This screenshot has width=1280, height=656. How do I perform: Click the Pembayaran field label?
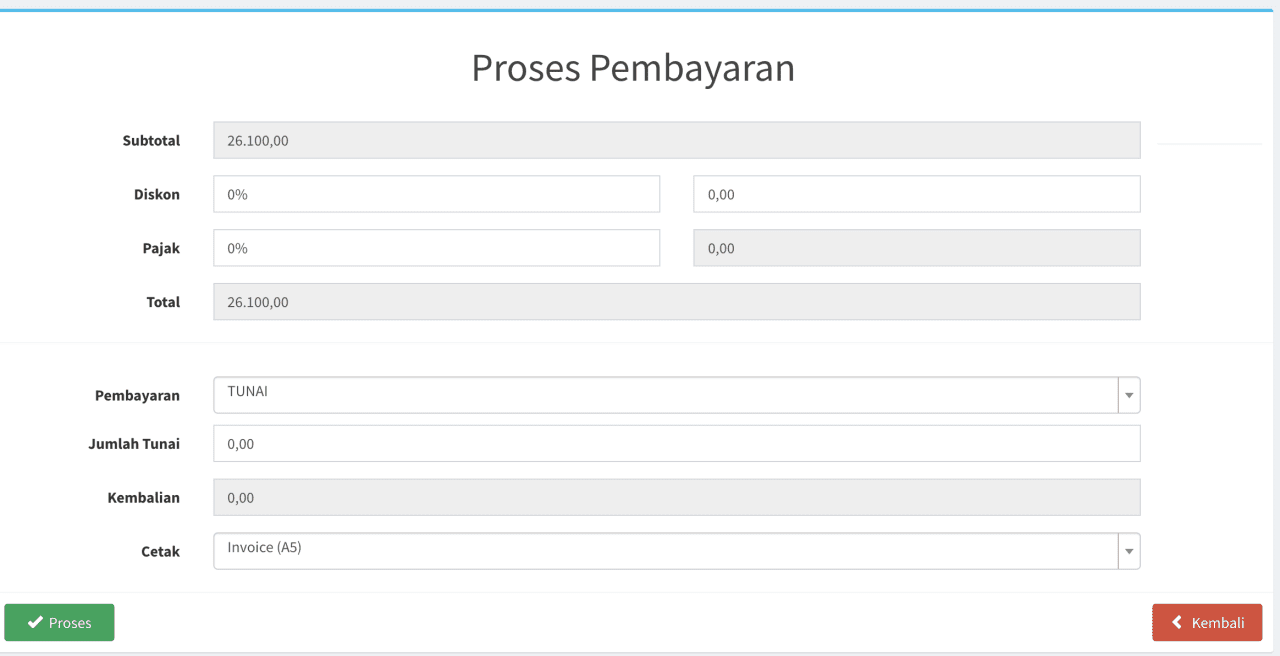(x=137, y=395)
